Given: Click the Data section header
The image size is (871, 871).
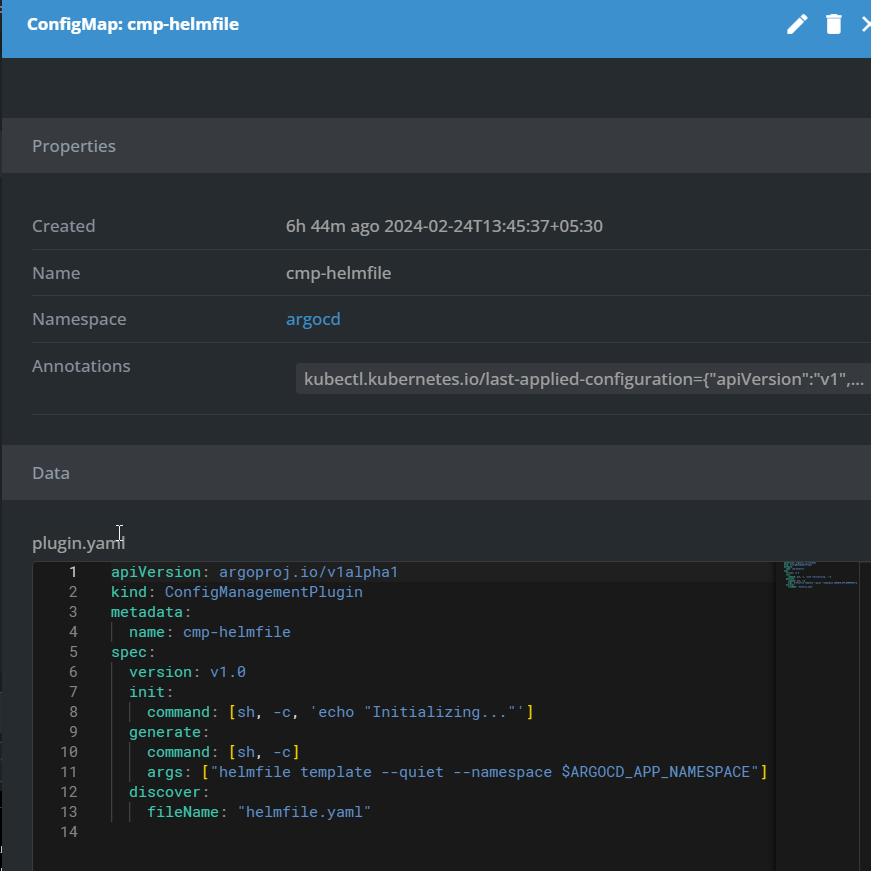Looking at the screenshot, I should pos(51,472).
